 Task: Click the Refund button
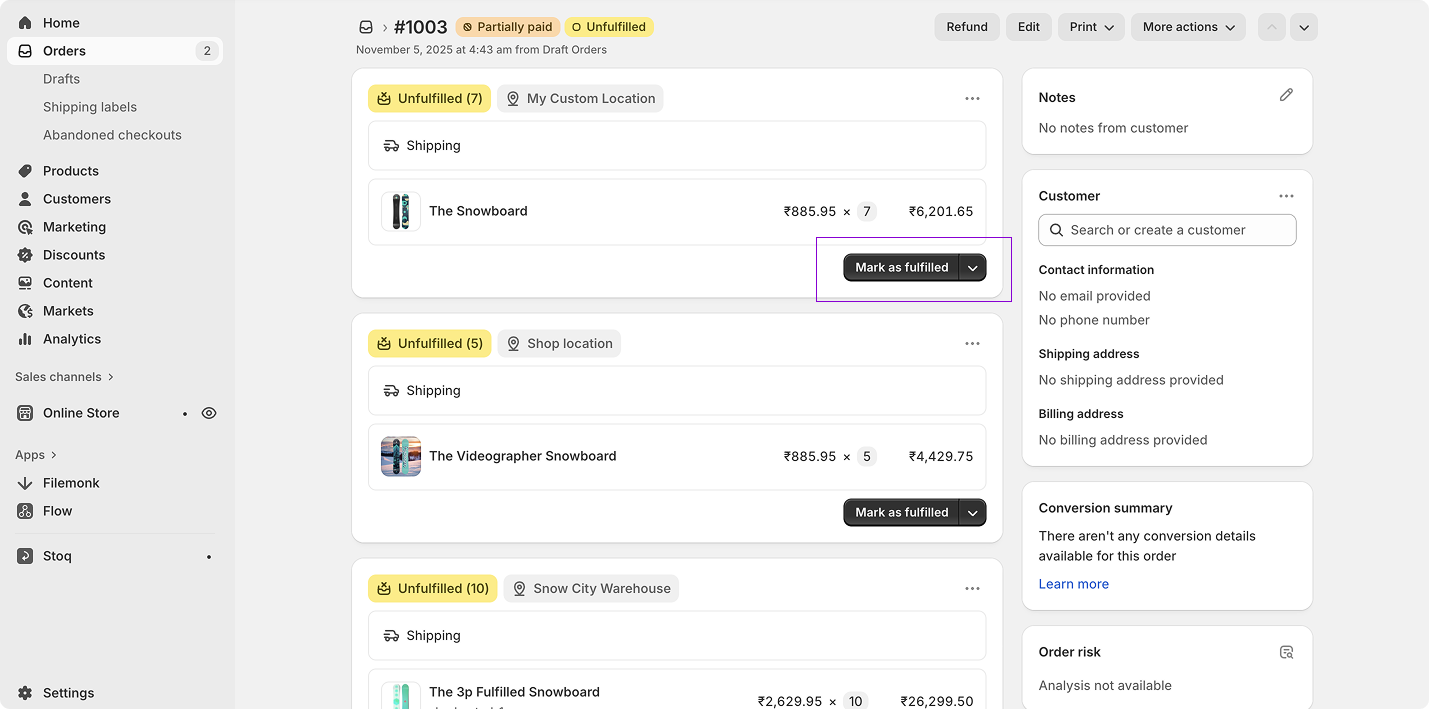click(966, 27)
